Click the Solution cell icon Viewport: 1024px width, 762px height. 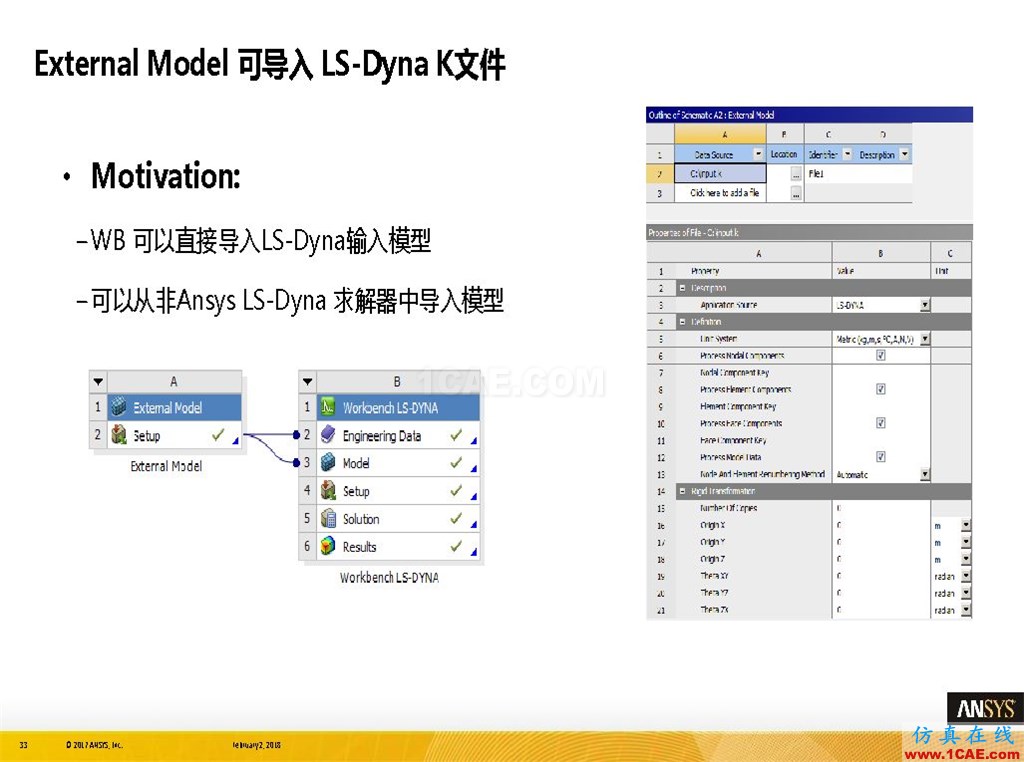tap(328, 518)
